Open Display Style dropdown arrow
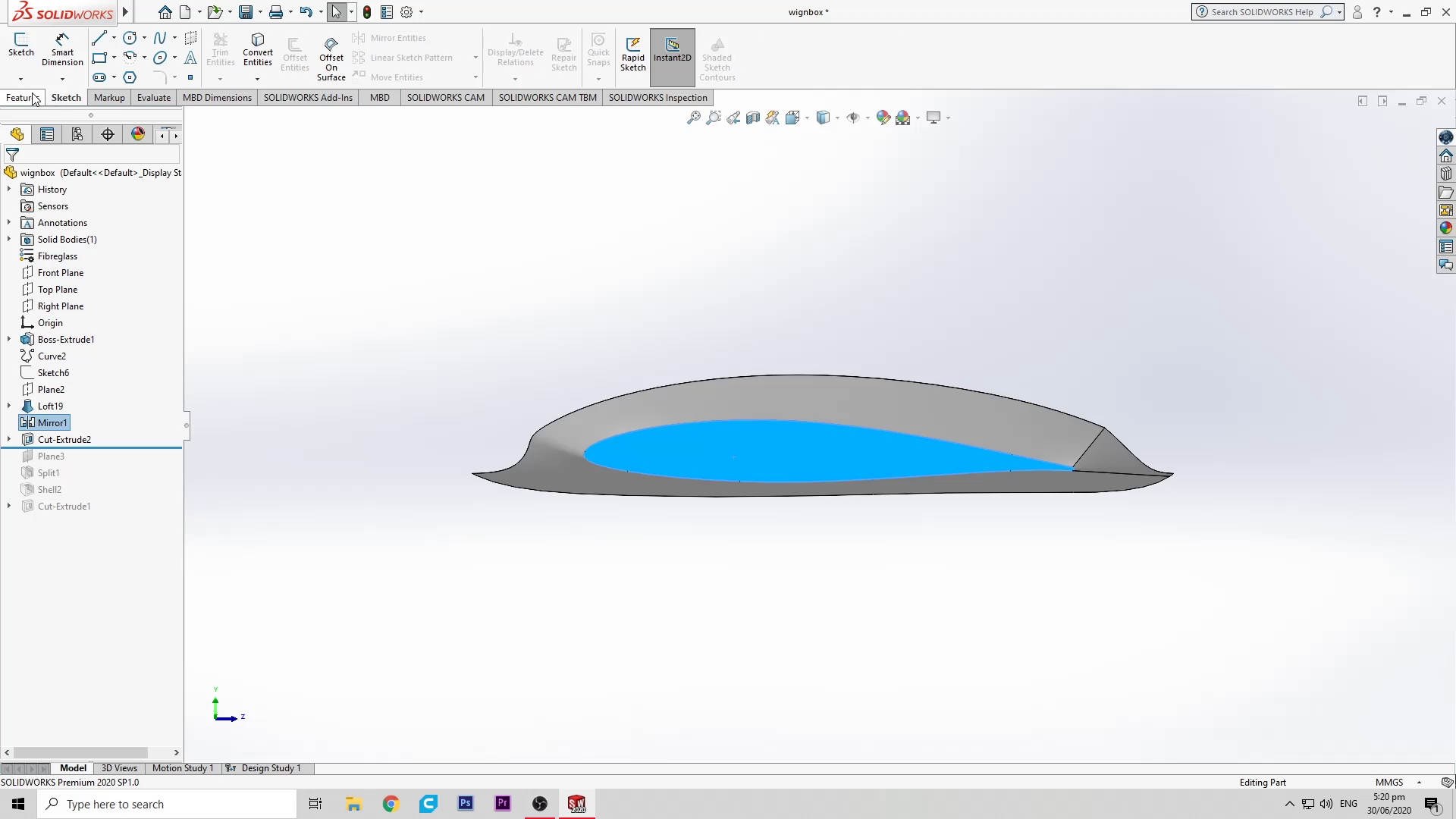This screenshot has height=819, width=1456. click(x=837, y=118)
